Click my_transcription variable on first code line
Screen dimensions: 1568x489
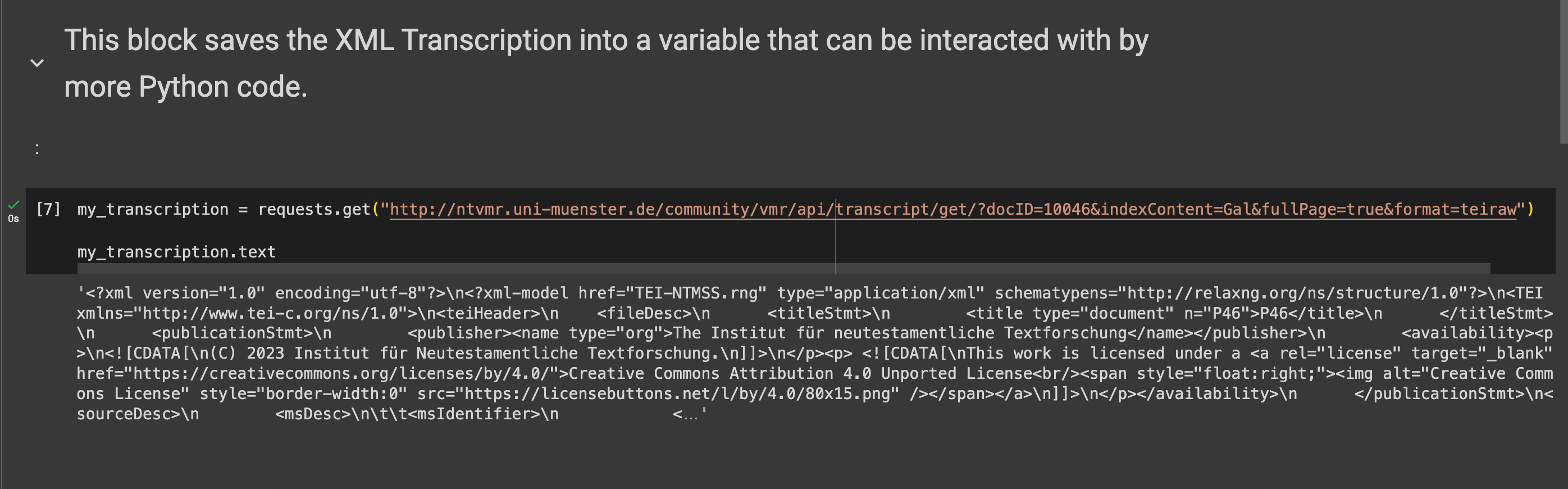click(153, 210)
